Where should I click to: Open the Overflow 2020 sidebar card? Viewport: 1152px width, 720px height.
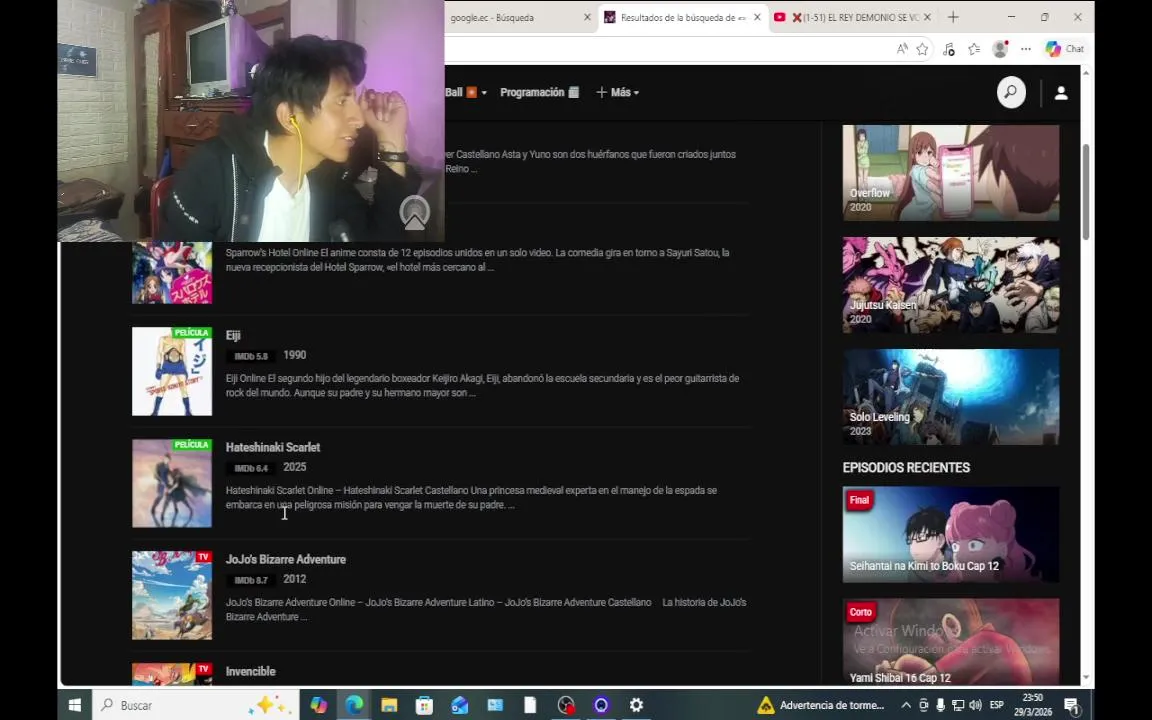tap(951, 173)
